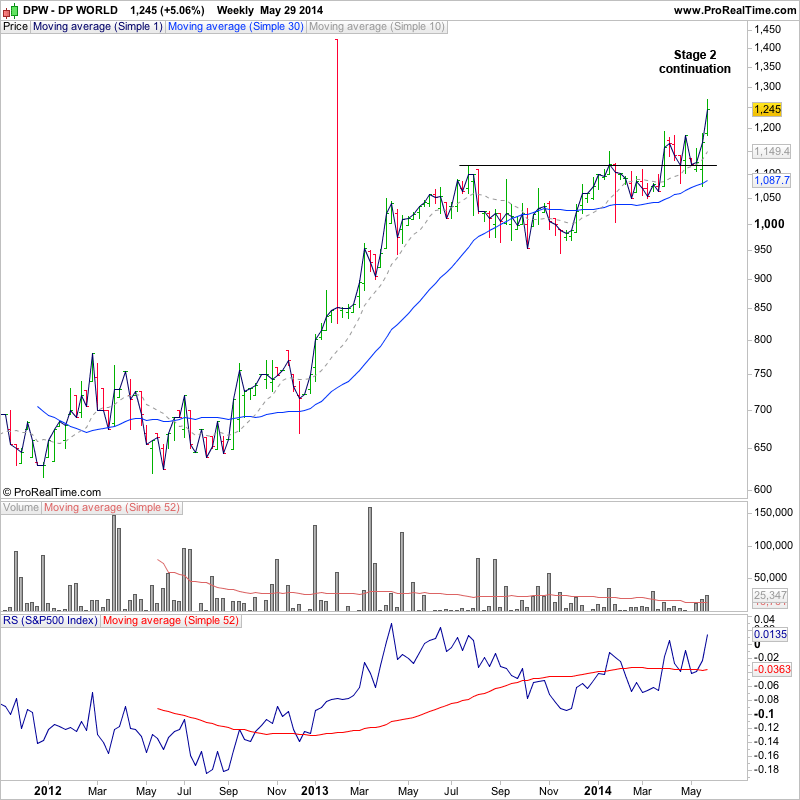Click the 1,000 price axis label
Screen dimensions: 800x800
[769, 224]
